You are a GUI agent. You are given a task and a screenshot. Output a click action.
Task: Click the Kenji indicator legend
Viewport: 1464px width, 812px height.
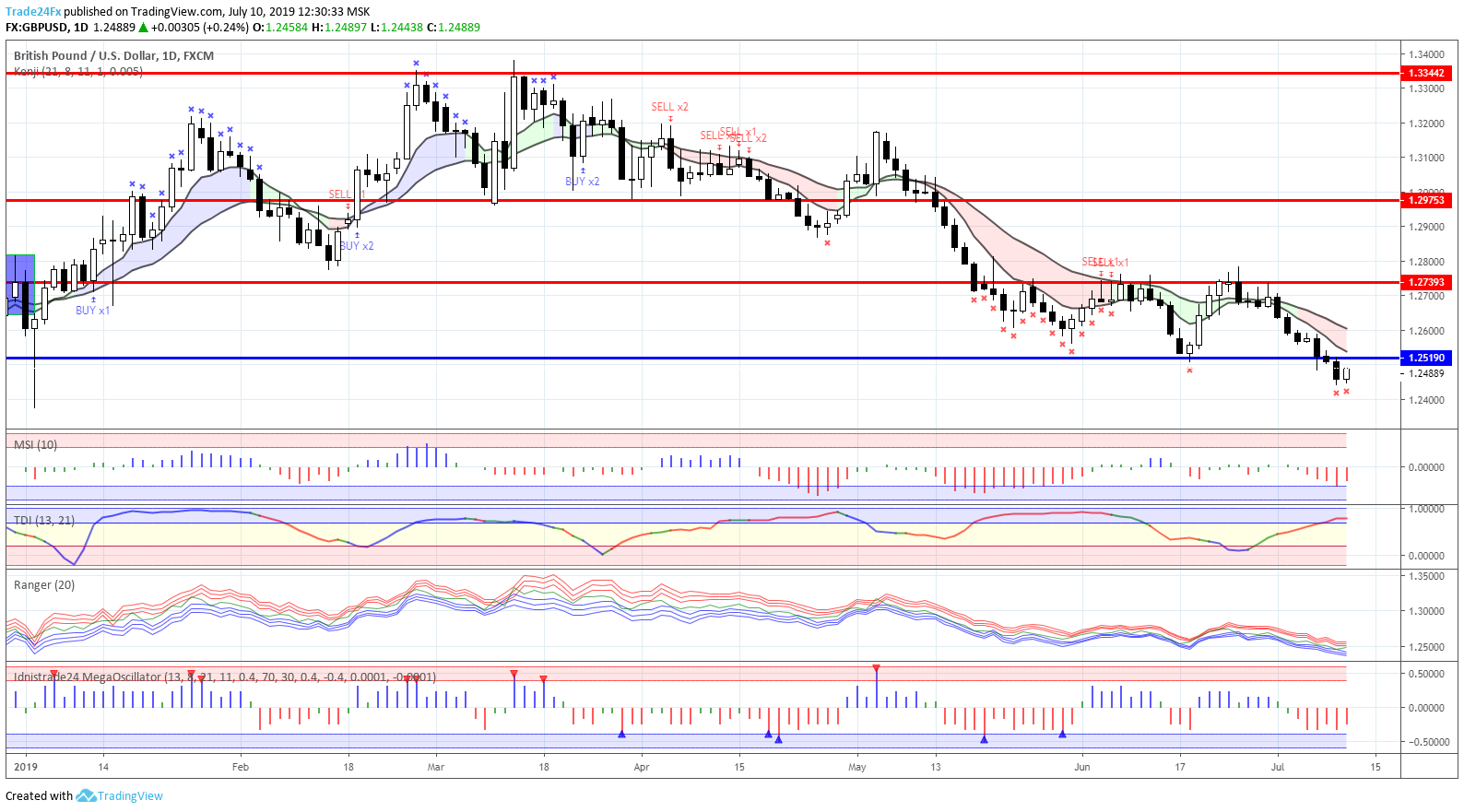[x=78, y=71]
